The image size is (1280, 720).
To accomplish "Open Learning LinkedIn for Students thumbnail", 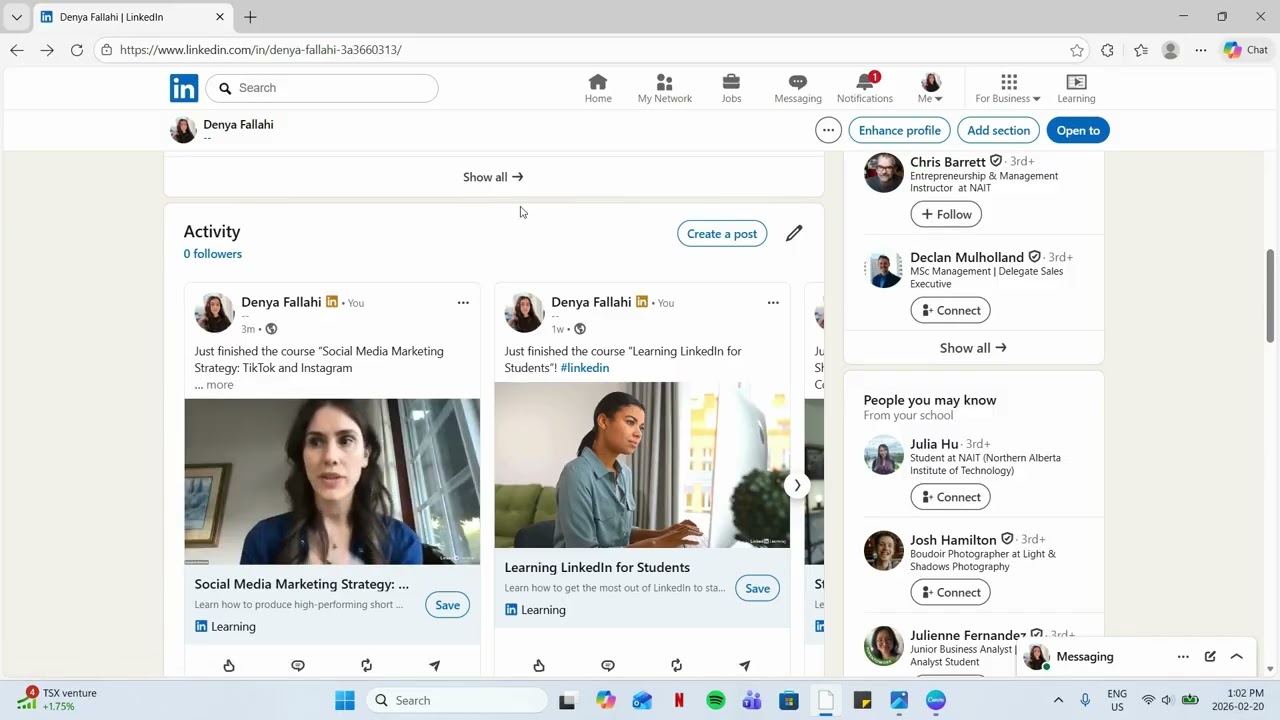I will point(642,465).
